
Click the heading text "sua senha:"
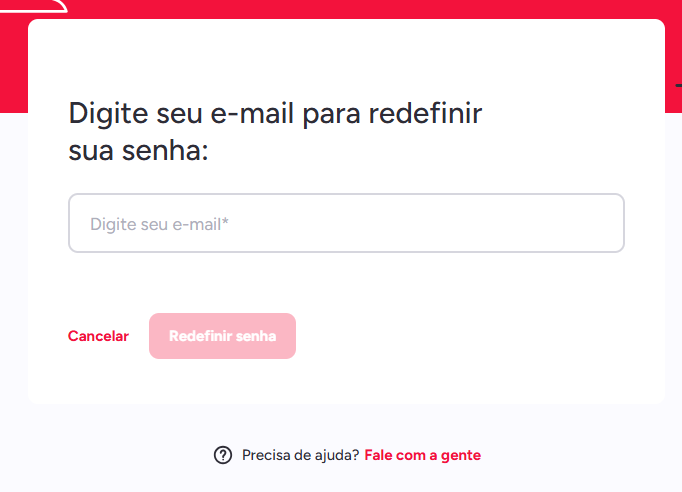coord(138,152)
